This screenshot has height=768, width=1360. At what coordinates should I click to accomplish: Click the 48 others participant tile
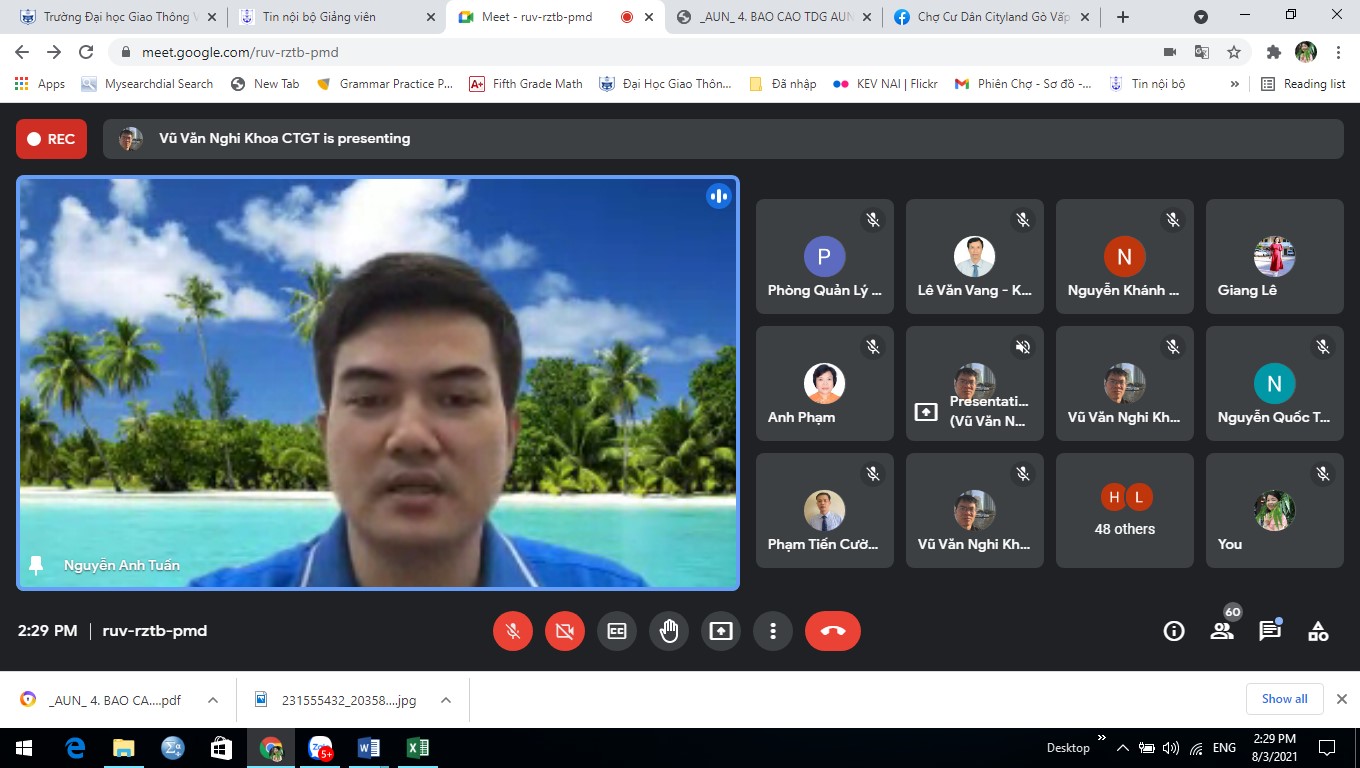pos(1124,511)
